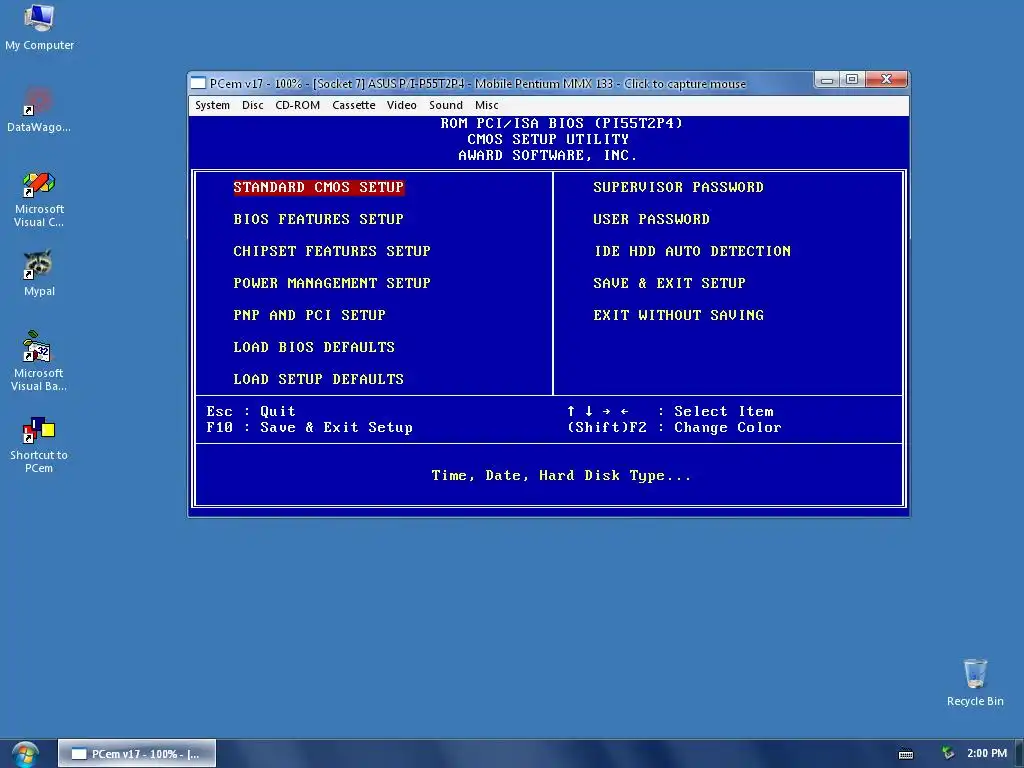The image size is (1024, 768).
Task: Maximize the PCem window
Action: [852, 80]
